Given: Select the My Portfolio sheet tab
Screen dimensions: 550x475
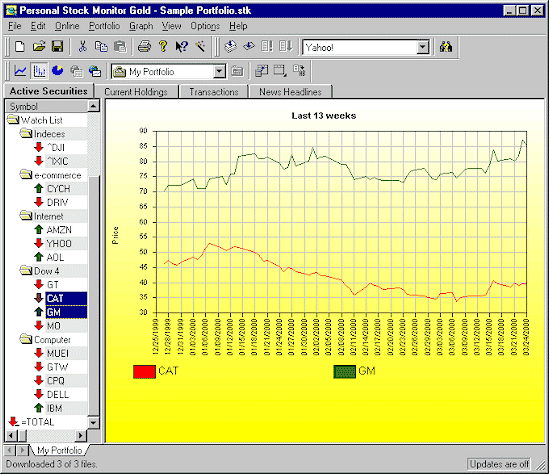Looking at the screenshot, I should coord(60,450).
